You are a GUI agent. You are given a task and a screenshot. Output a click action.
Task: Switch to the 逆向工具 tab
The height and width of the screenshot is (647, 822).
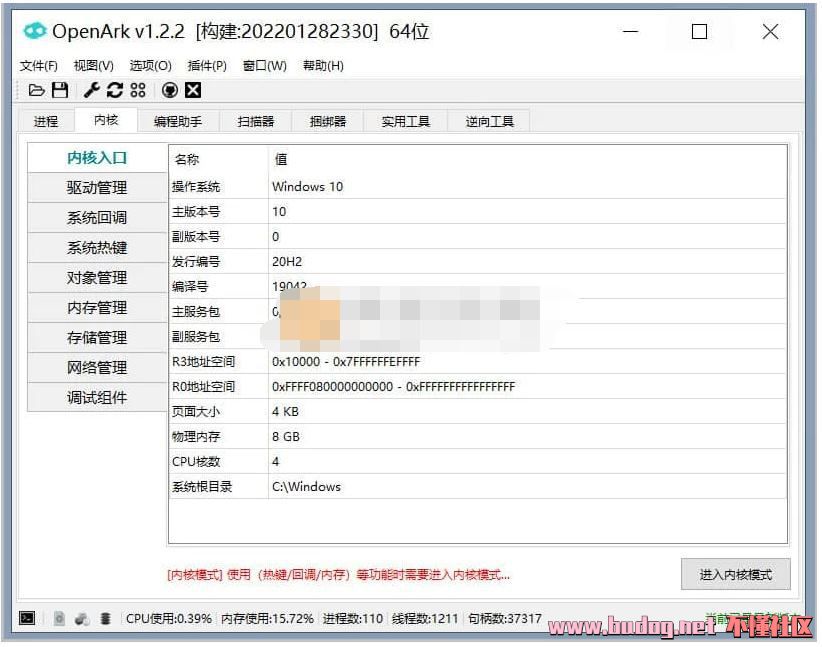click(489, 121)
